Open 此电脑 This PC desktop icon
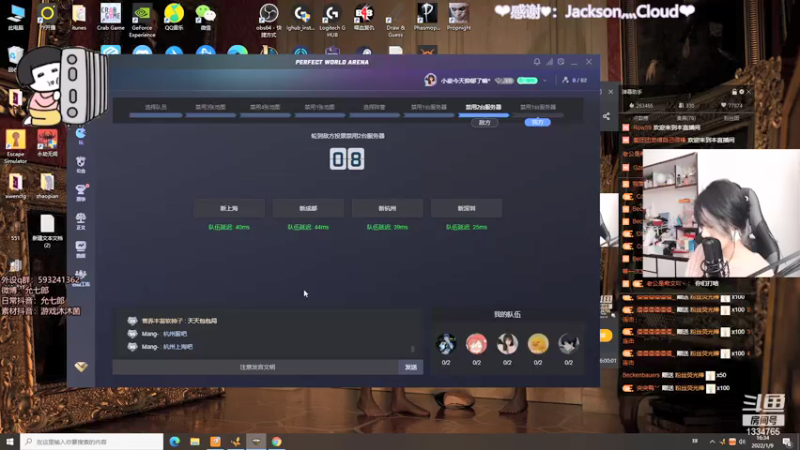Image resolution: width=800 pixels, height=450 pixels. pyautogui.click(x=16, y=17)
